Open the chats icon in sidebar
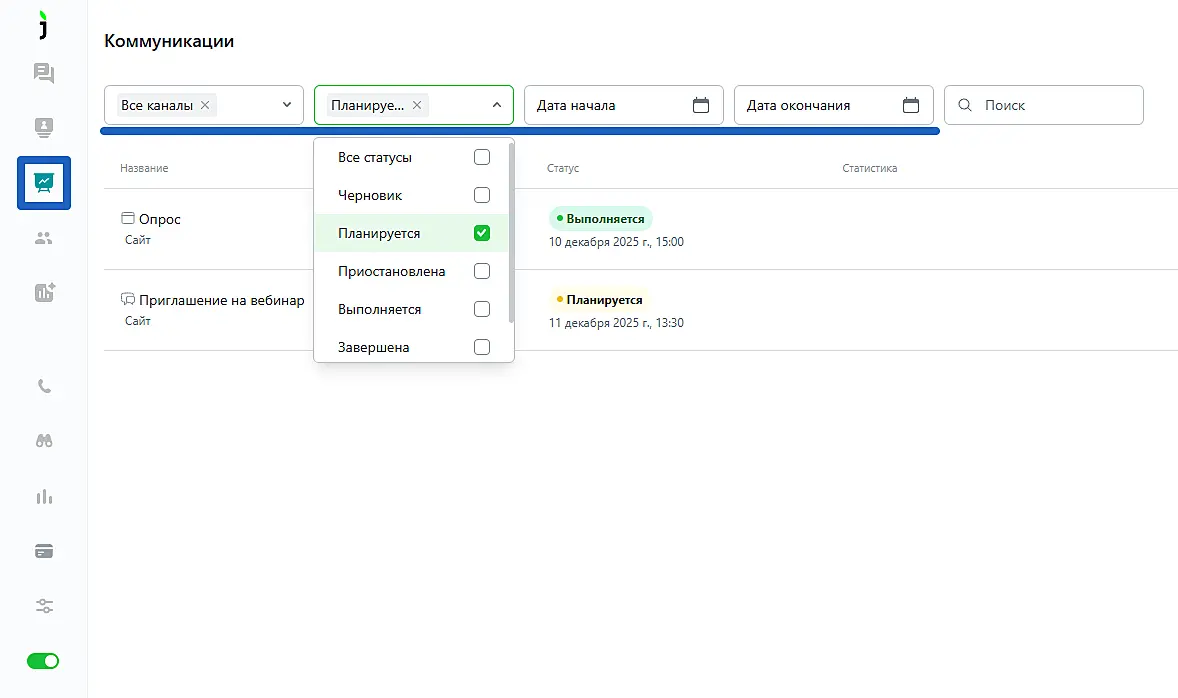The width and height of the screenshot is (1178, 698). tap(44, 73)
